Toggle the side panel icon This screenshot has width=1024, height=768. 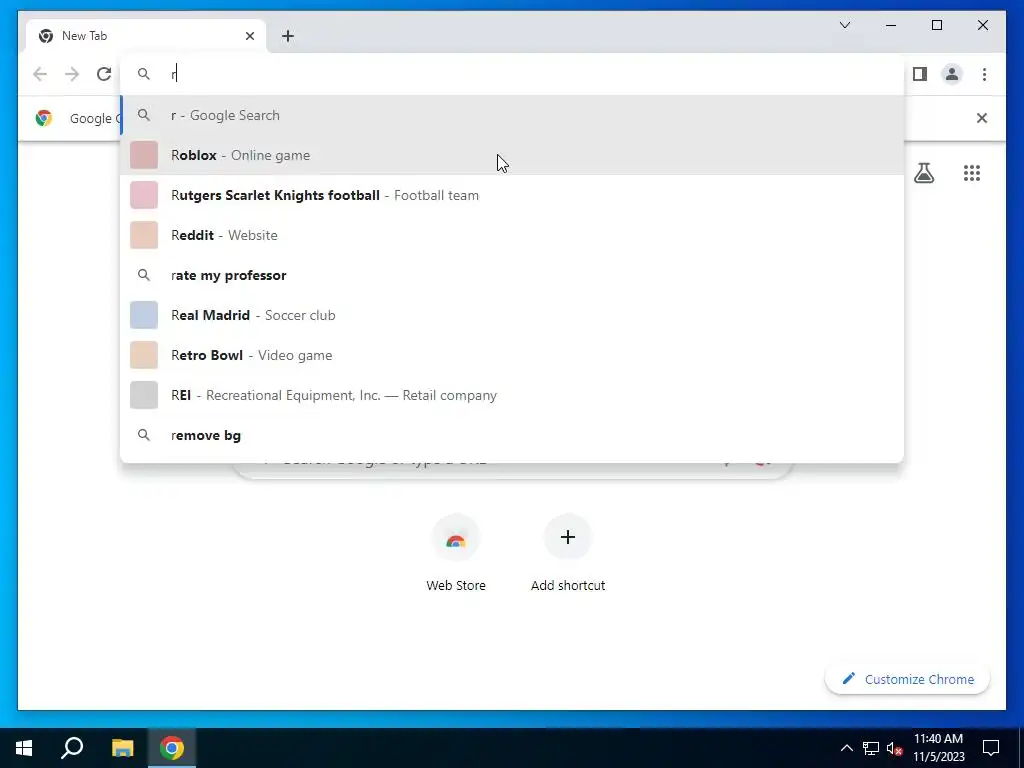click(920, 74)
